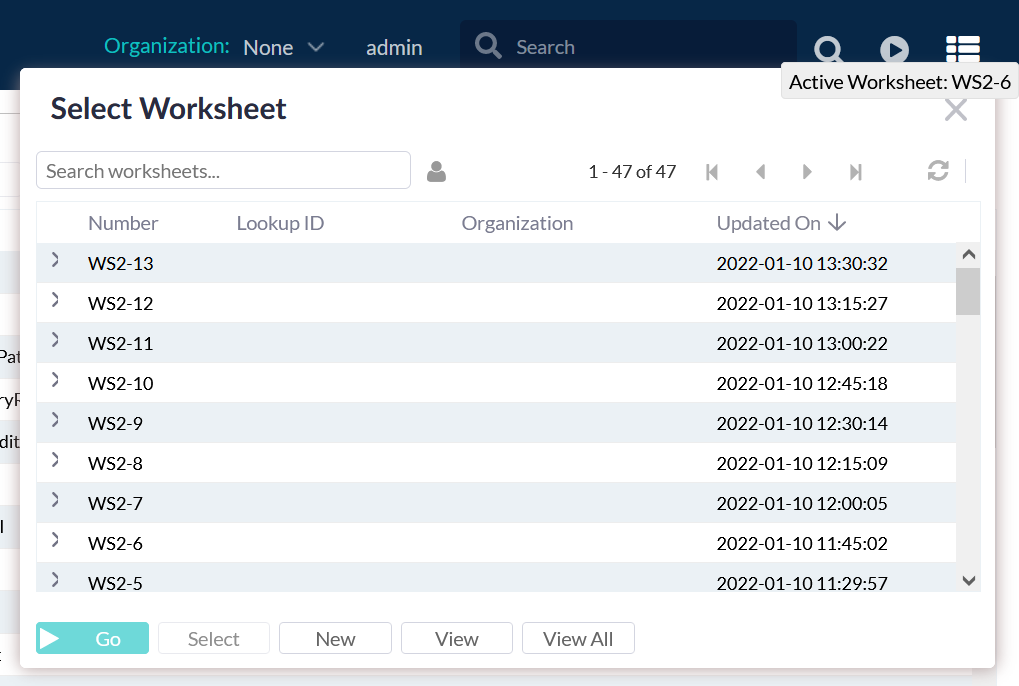Click the New worksheet button
This screenshot has width=1019, height=686.
tap(335, 639)
